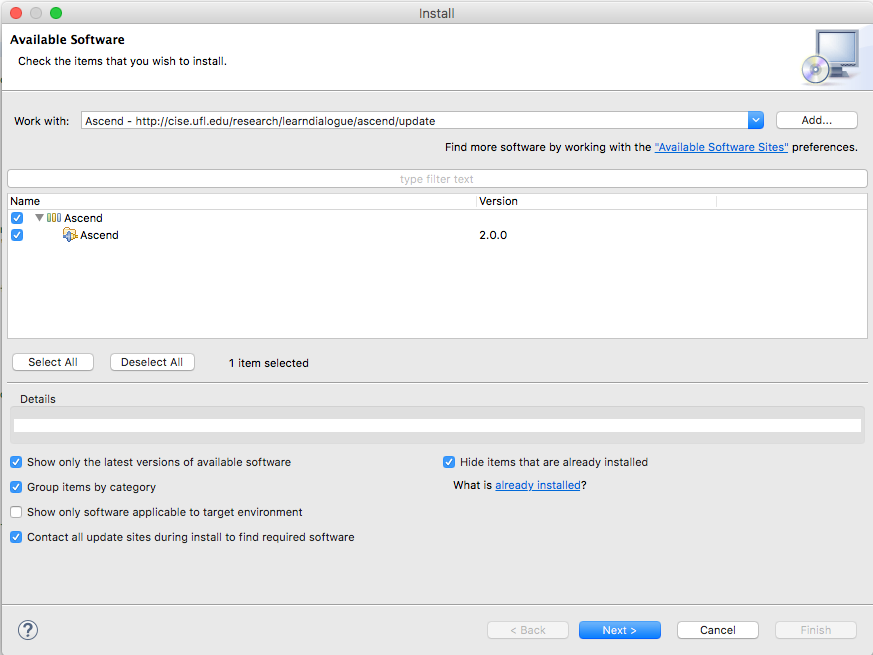Toggle Group items by category
This screenshot has width=873, height=655.
[x=17, y=487]
